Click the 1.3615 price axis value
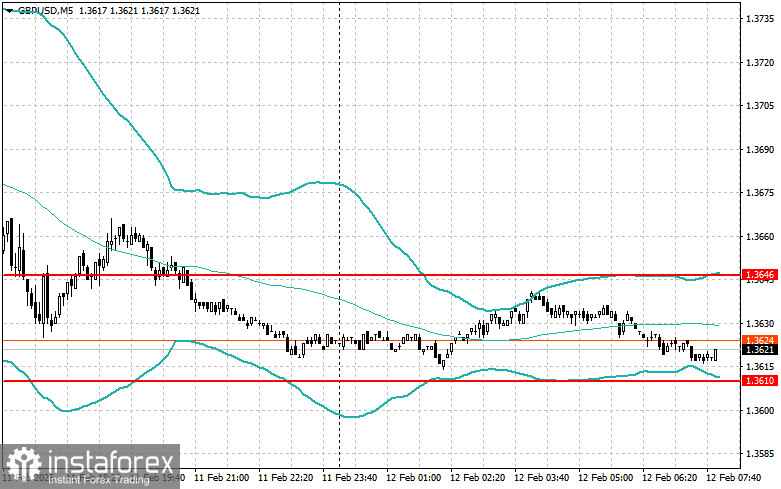Image resolution: width=781 pixels, height=489 pixels. click(760, 367)
